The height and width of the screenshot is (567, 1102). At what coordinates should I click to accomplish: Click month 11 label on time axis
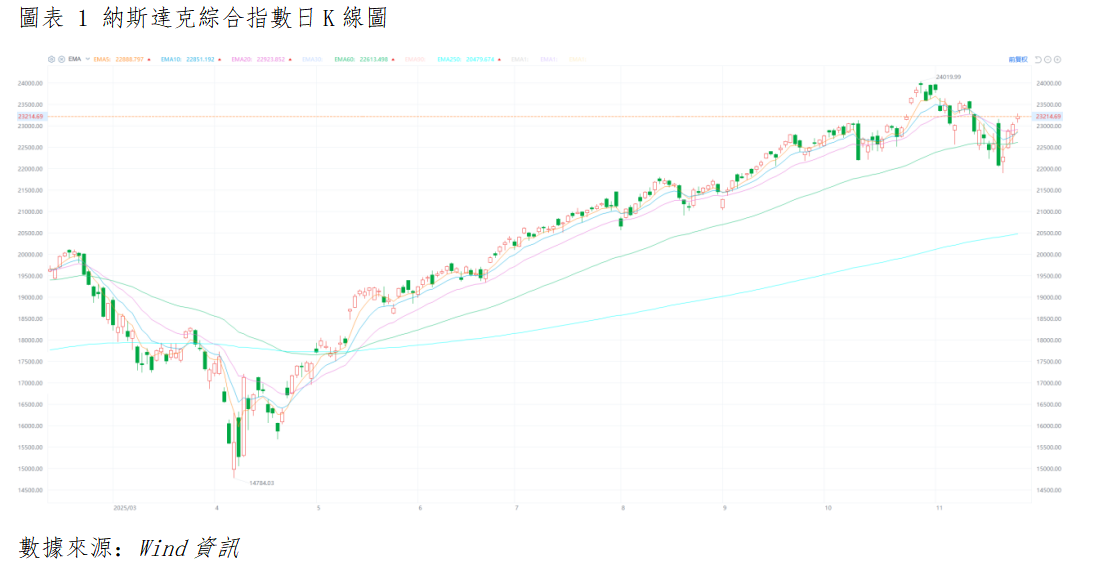(938, 507)
